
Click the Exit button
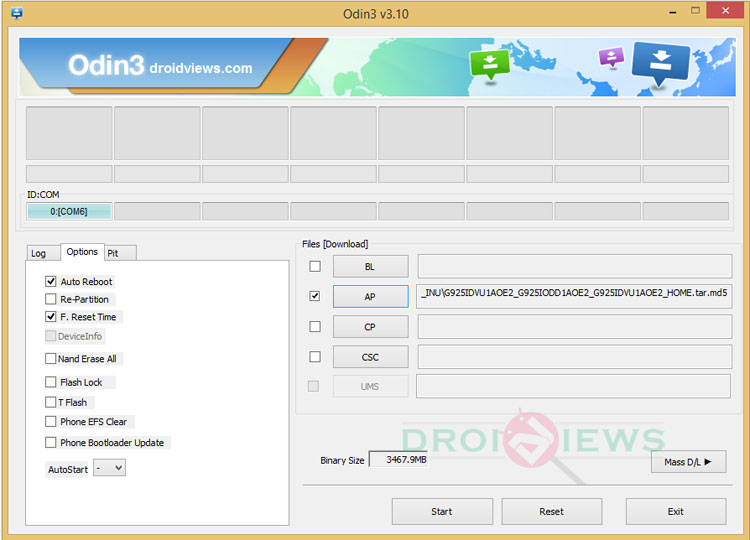click(676, 511)
